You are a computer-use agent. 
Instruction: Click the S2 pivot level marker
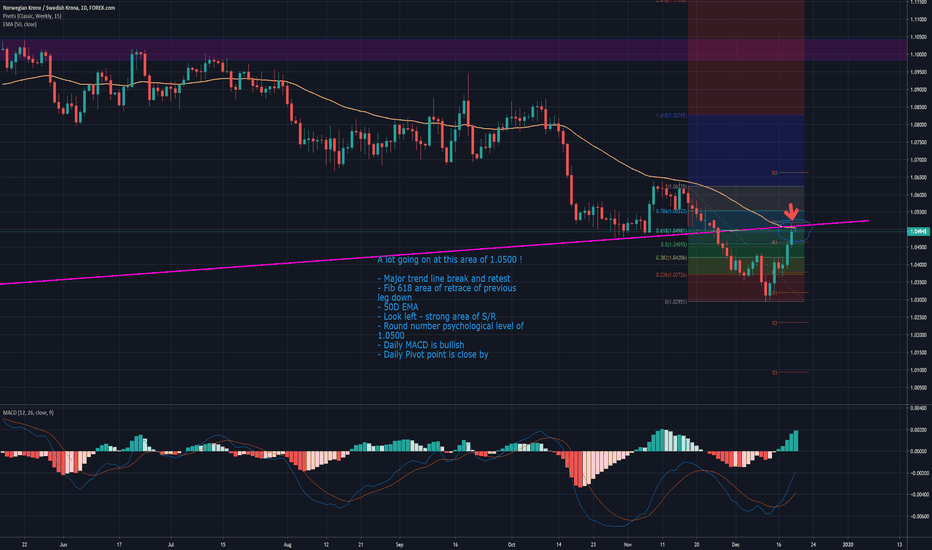(x=775, y=323)
